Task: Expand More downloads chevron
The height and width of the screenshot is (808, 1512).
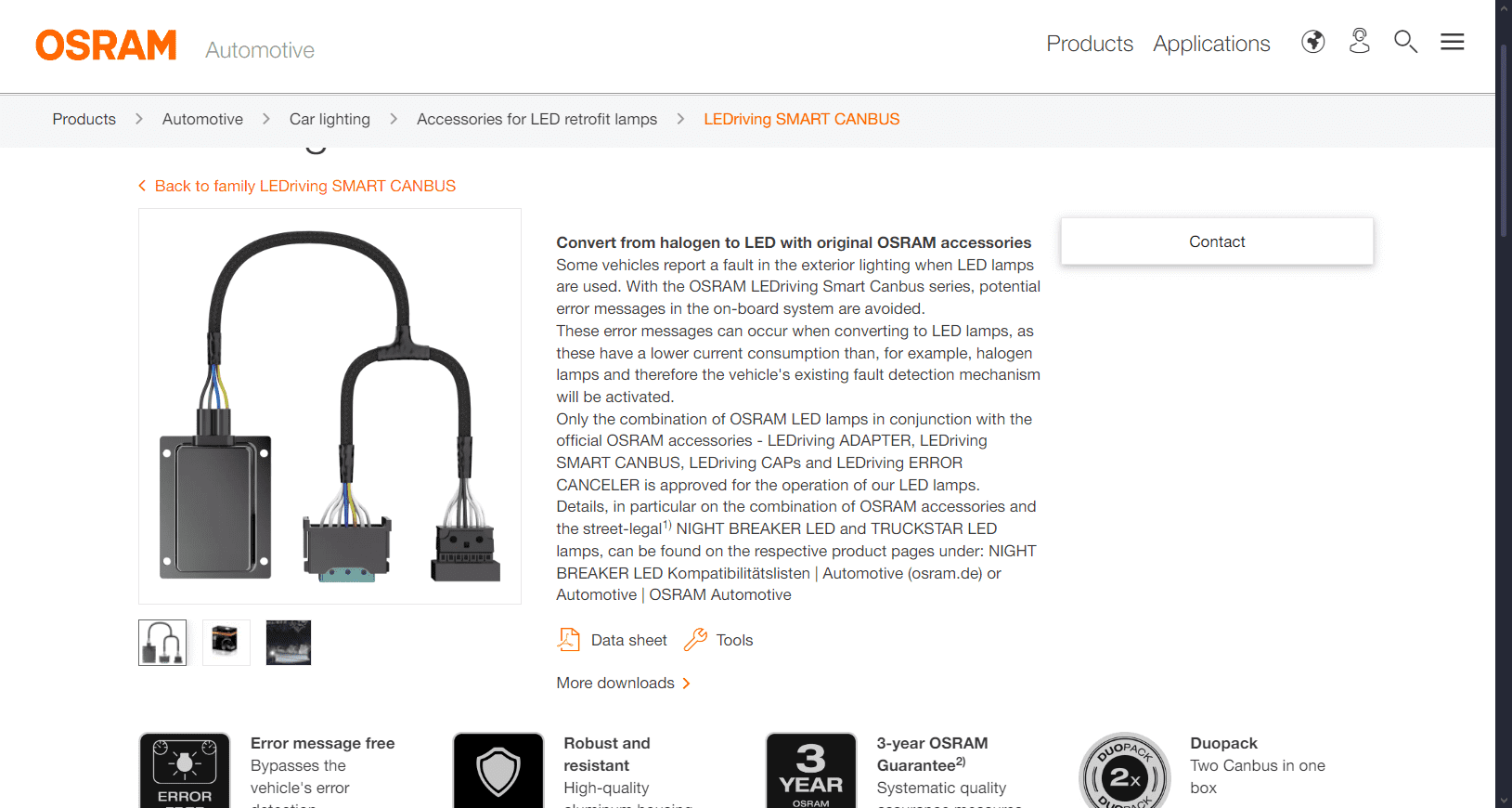Action: (x=686, y=684)
